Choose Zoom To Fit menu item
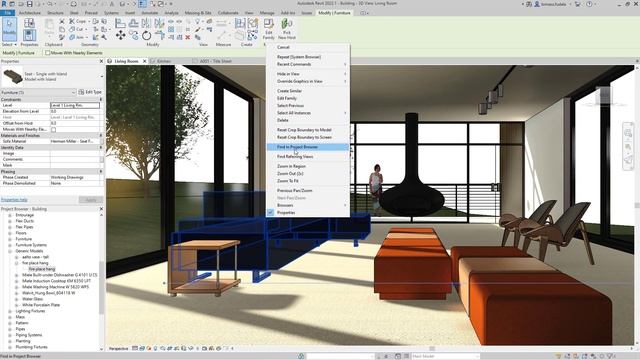 (308, 181)
